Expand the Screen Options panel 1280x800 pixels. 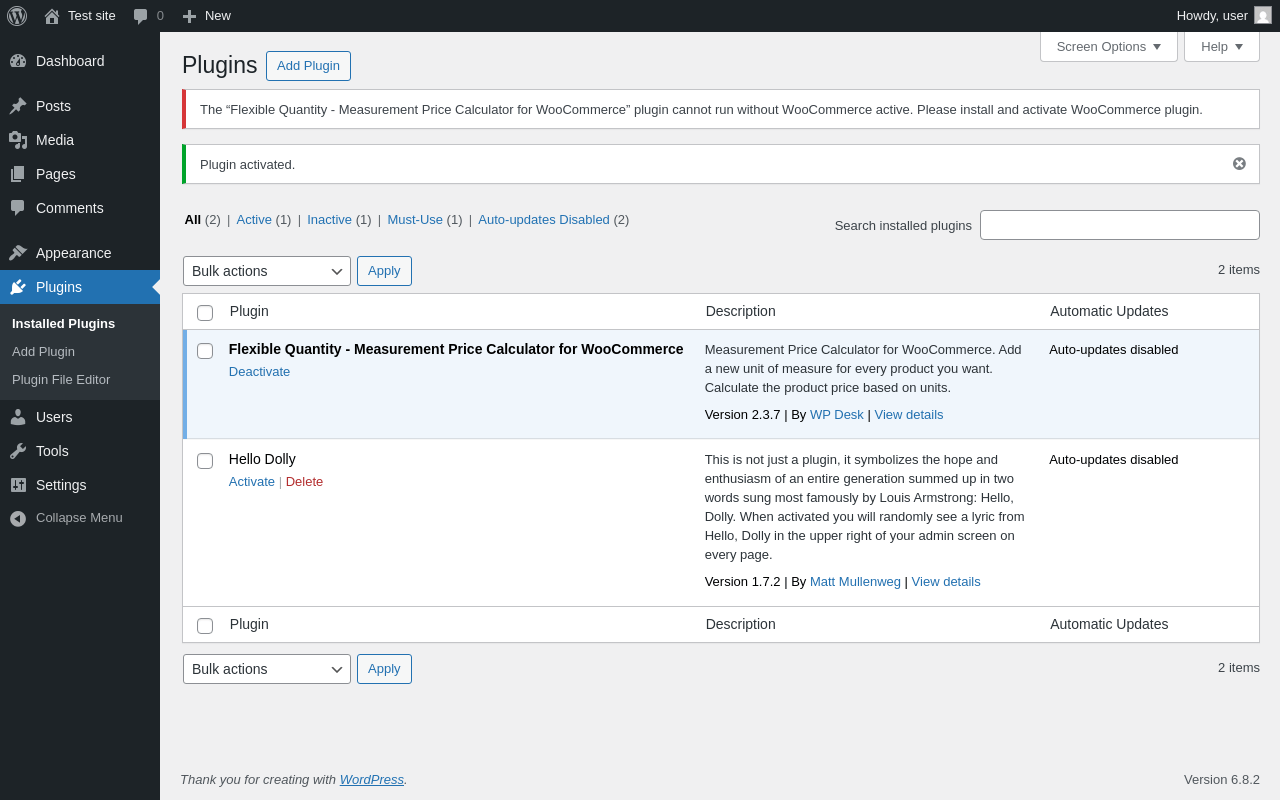point(1109,46)
